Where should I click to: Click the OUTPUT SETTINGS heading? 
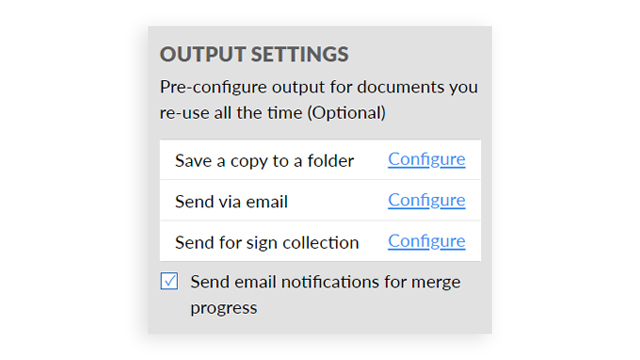click(x=254, y=54)
